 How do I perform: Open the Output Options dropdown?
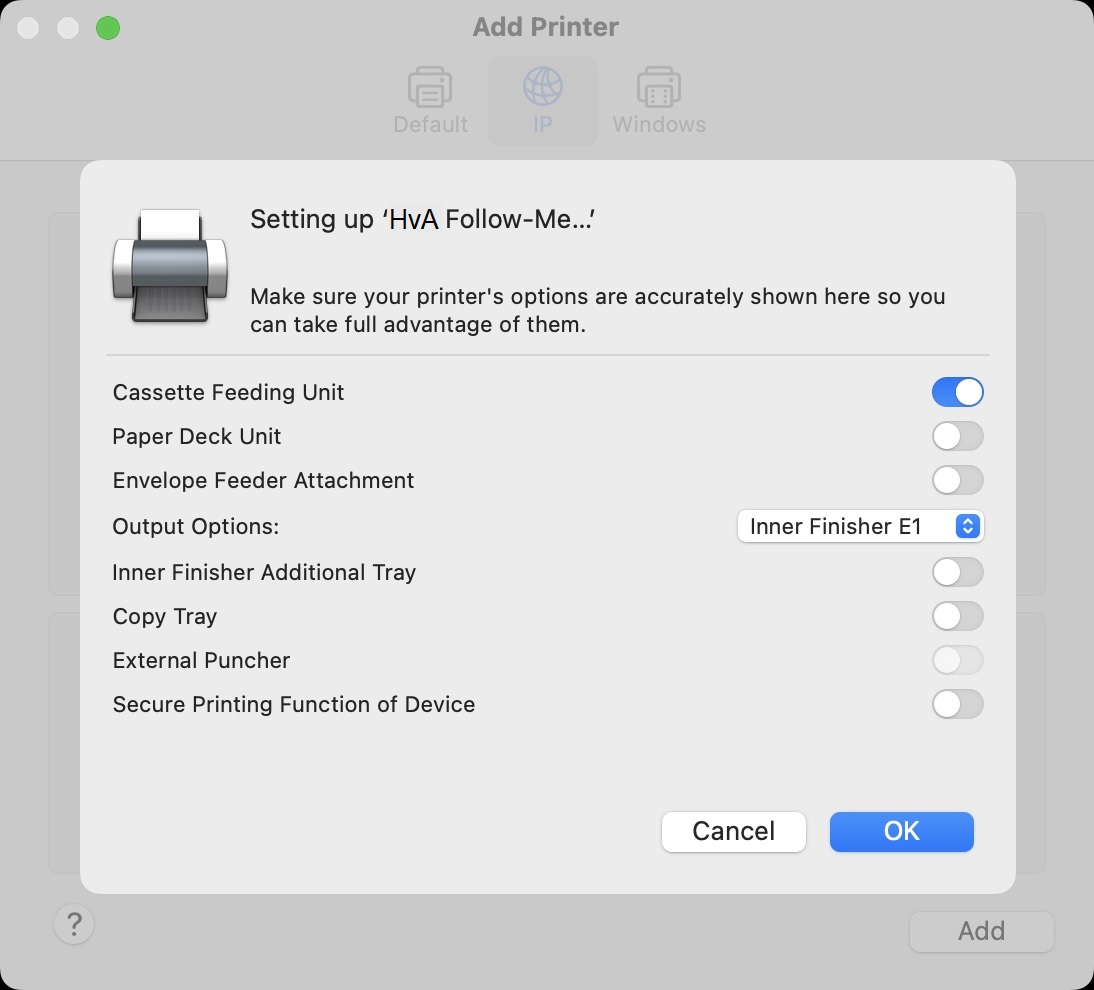point(860,526)
